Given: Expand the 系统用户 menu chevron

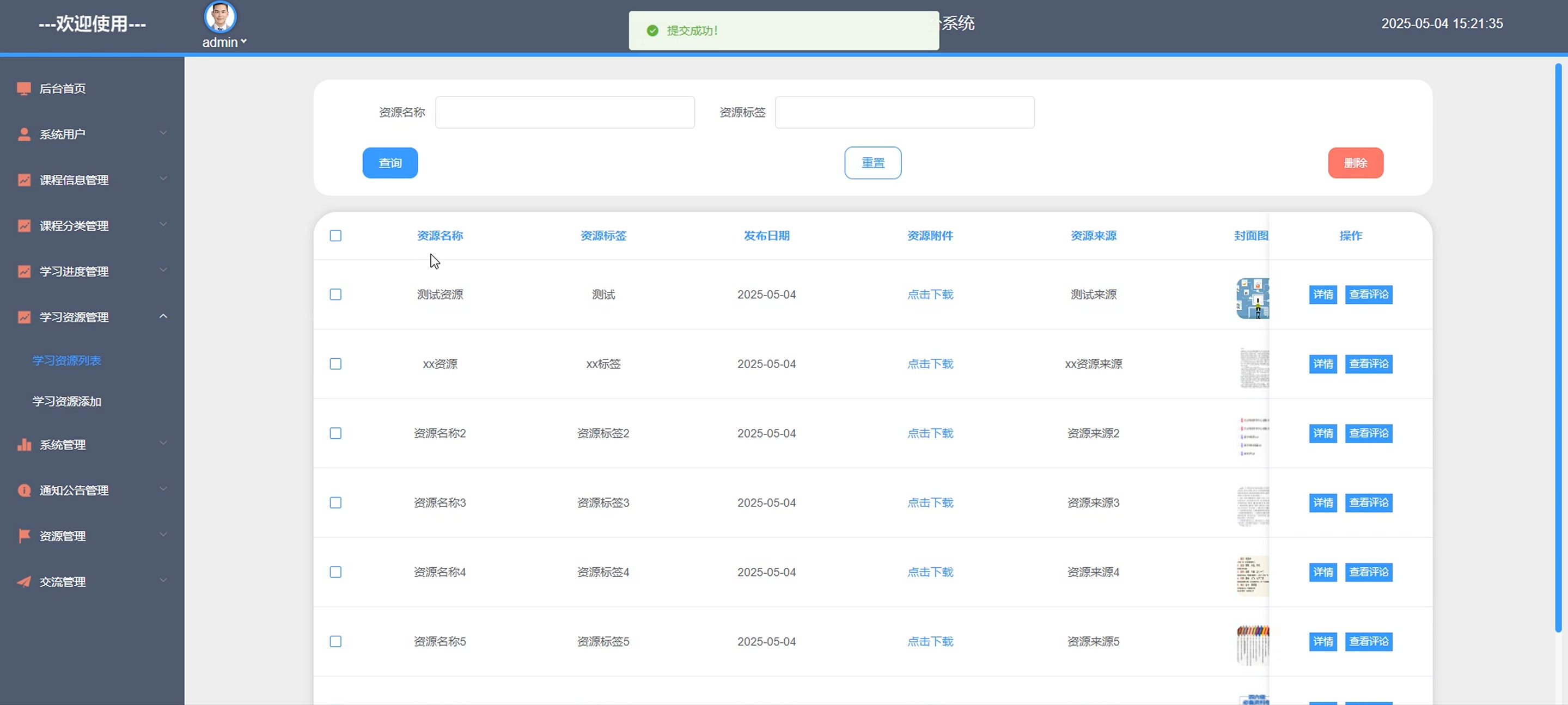Looking at the screenshot, I should pyautogui.click(x=163, y=133).
